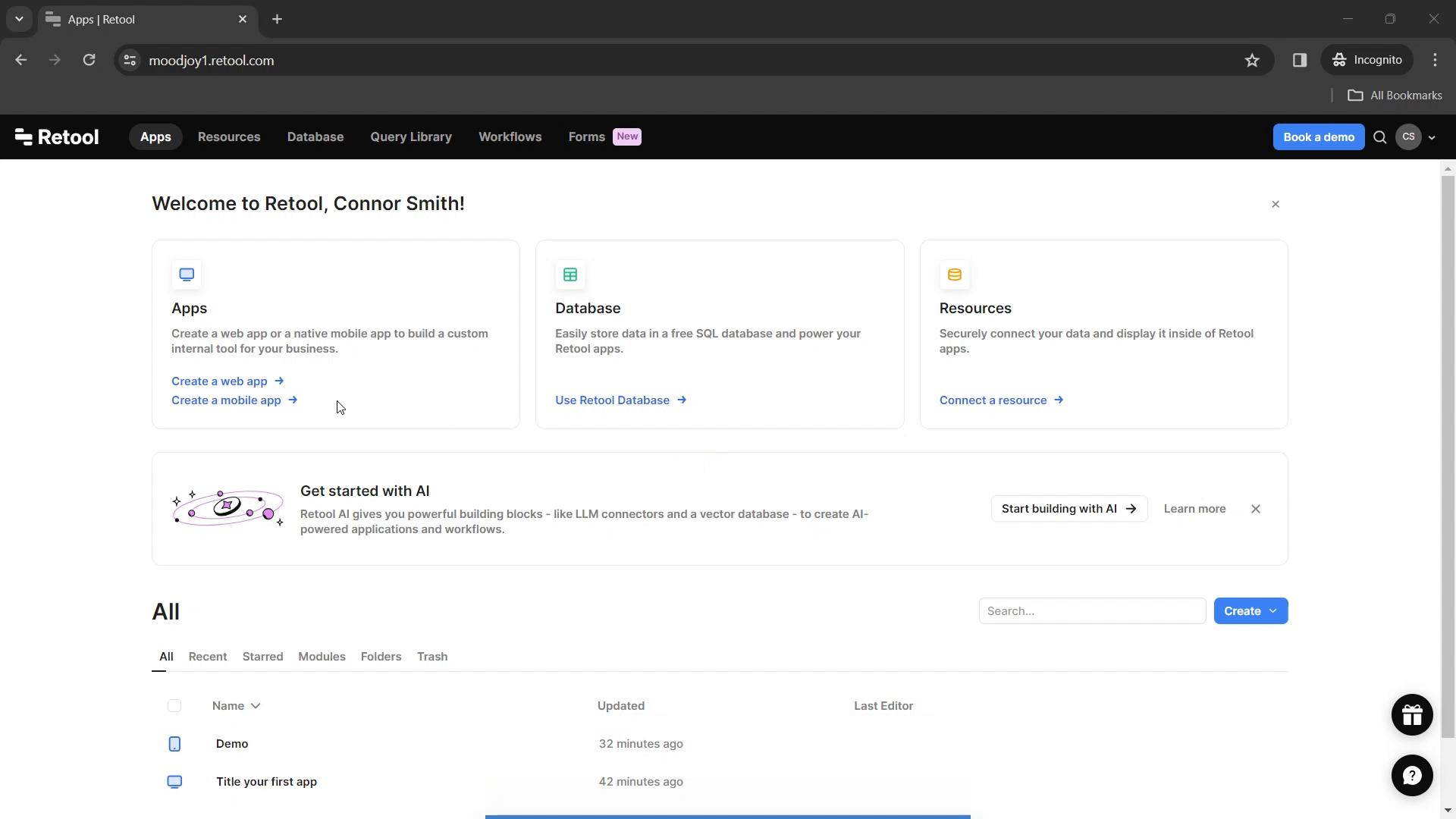Click the gift/rewards icon bottom-right
1456x819 pixels.
tap(1411, 714)
